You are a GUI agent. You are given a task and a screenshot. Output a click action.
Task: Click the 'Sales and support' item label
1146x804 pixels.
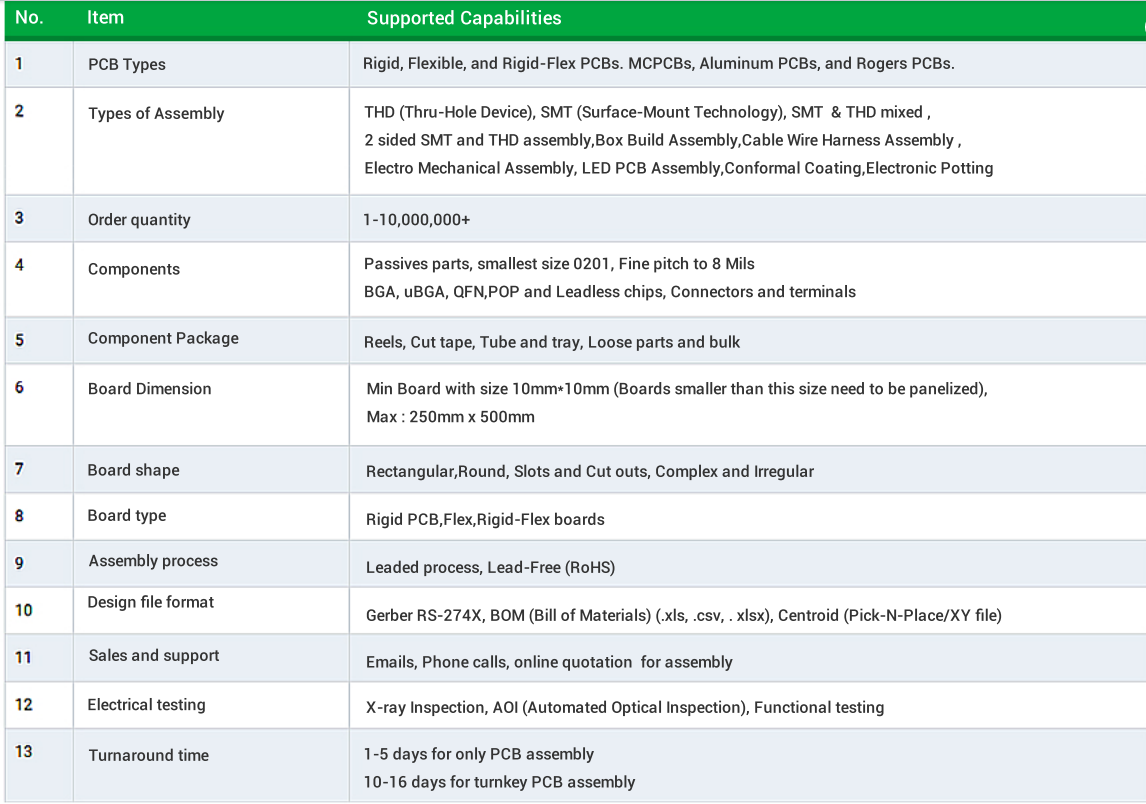click(153, 656)
